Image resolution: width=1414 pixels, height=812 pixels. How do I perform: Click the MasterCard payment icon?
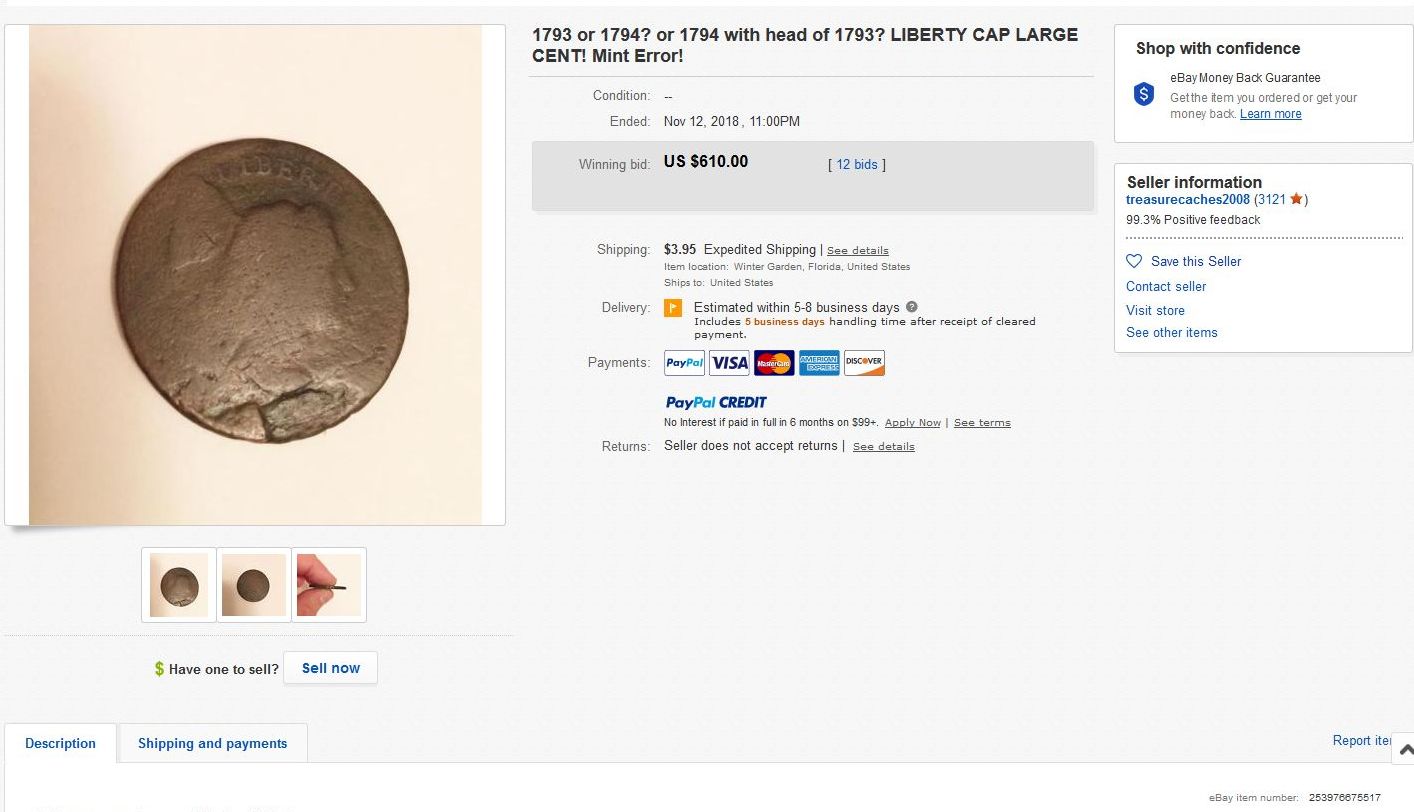774,363
